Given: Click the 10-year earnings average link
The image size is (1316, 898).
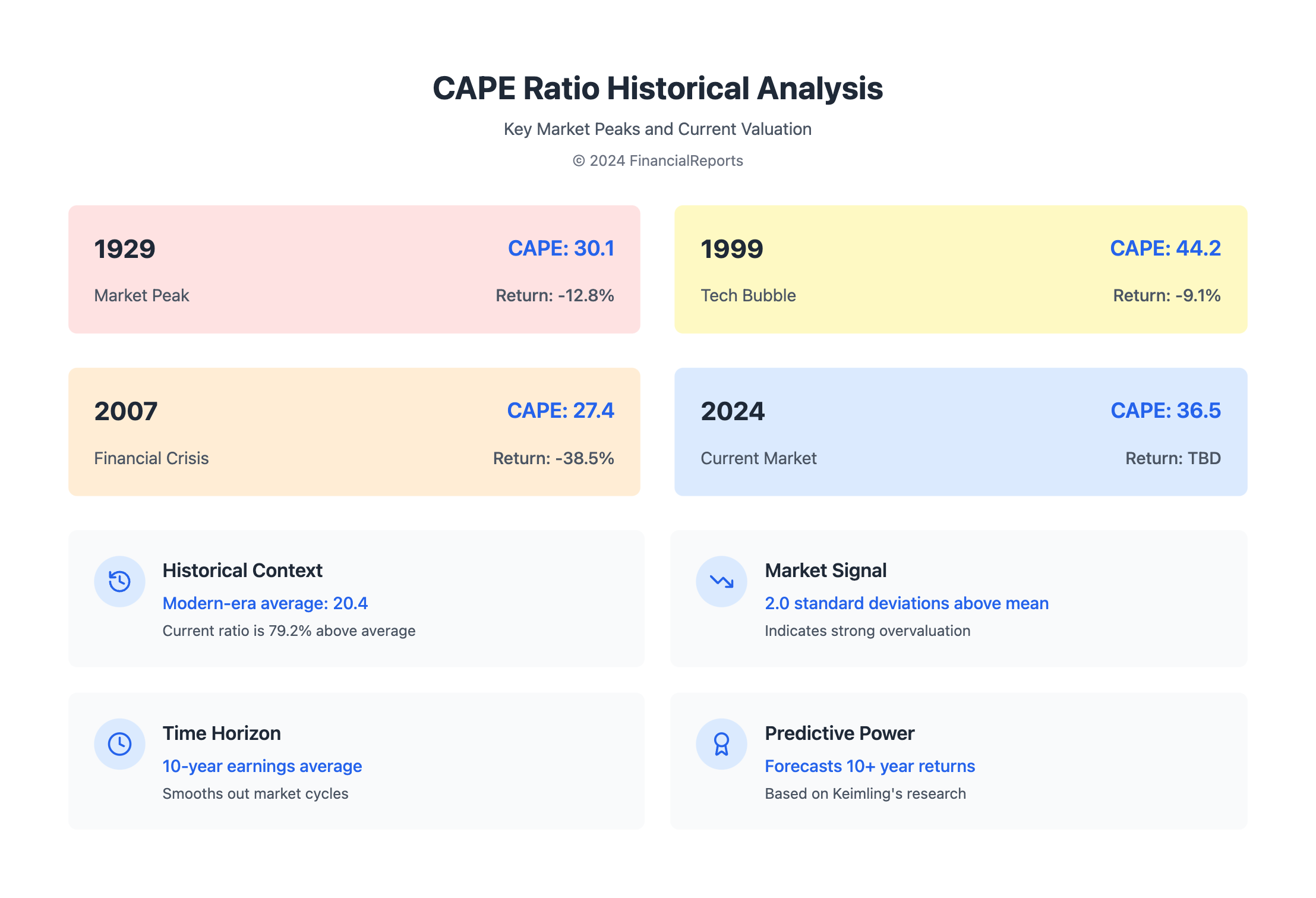Looking at the screenshot, I should pos(262,766).
